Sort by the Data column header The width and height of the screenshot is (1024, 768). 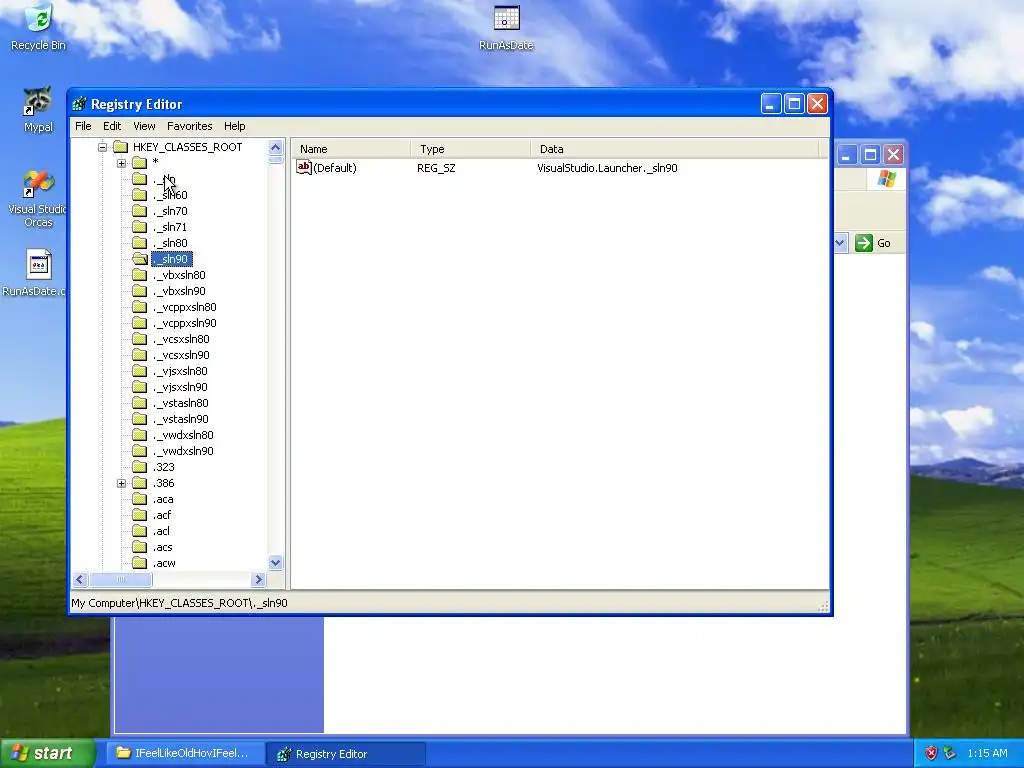(x=674, y=149)
